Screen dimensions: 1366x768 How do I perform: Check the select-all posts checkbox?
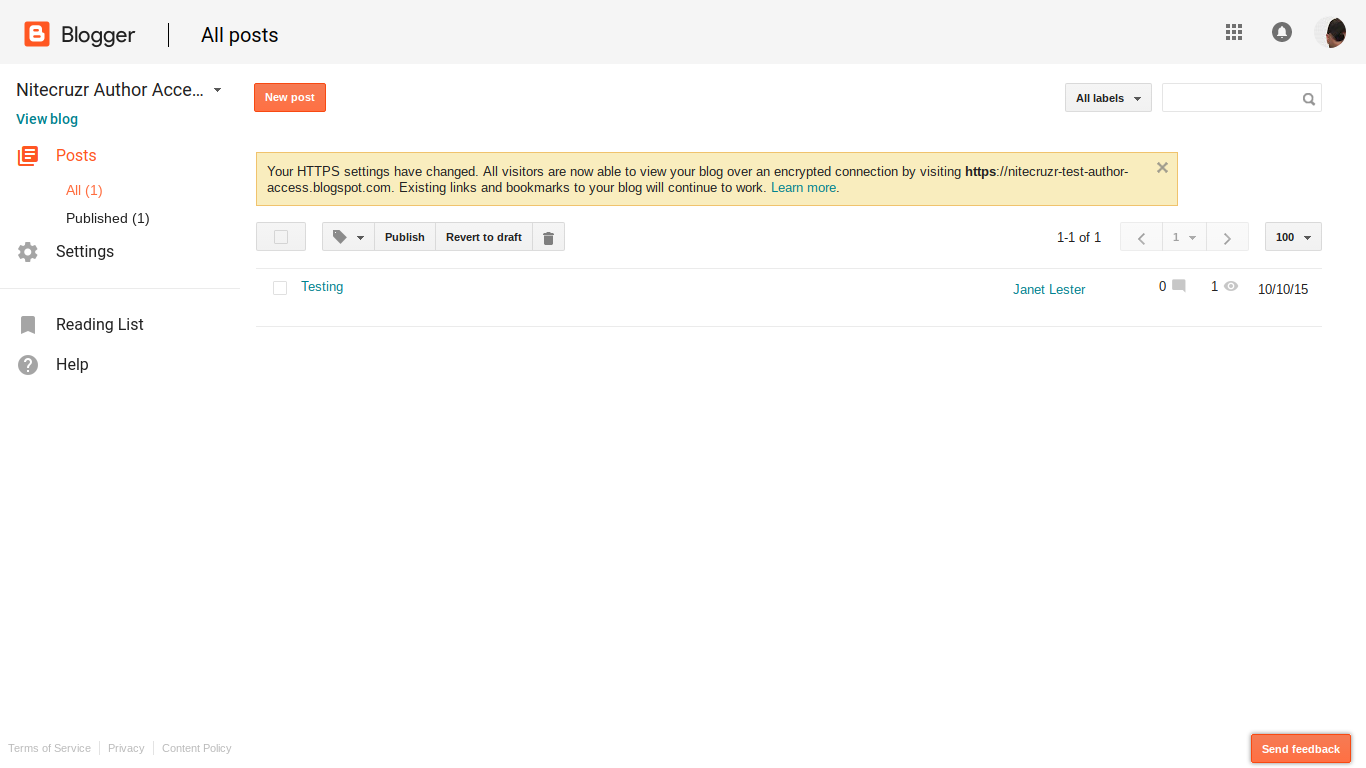pyautogui.click(x=280, y=236)
